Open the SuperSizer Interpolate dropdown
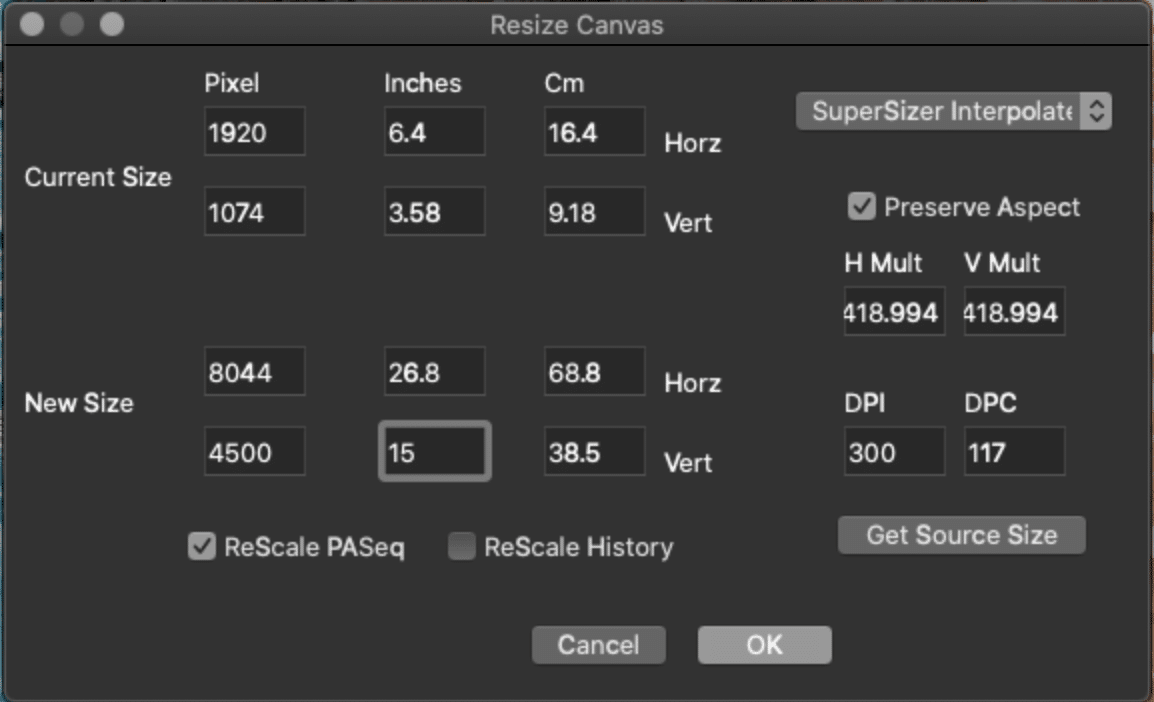 pyautogui.click(x=953, y=112)
